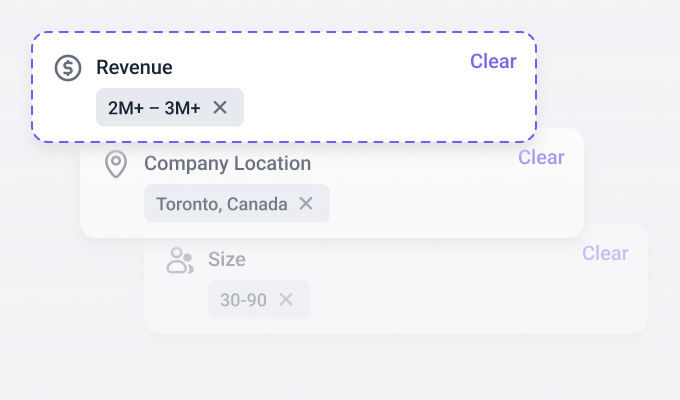Select the 2M+ – 3M+ revenue tag
The width and height of the screenshot is (680, 400).
coord(154,108)
